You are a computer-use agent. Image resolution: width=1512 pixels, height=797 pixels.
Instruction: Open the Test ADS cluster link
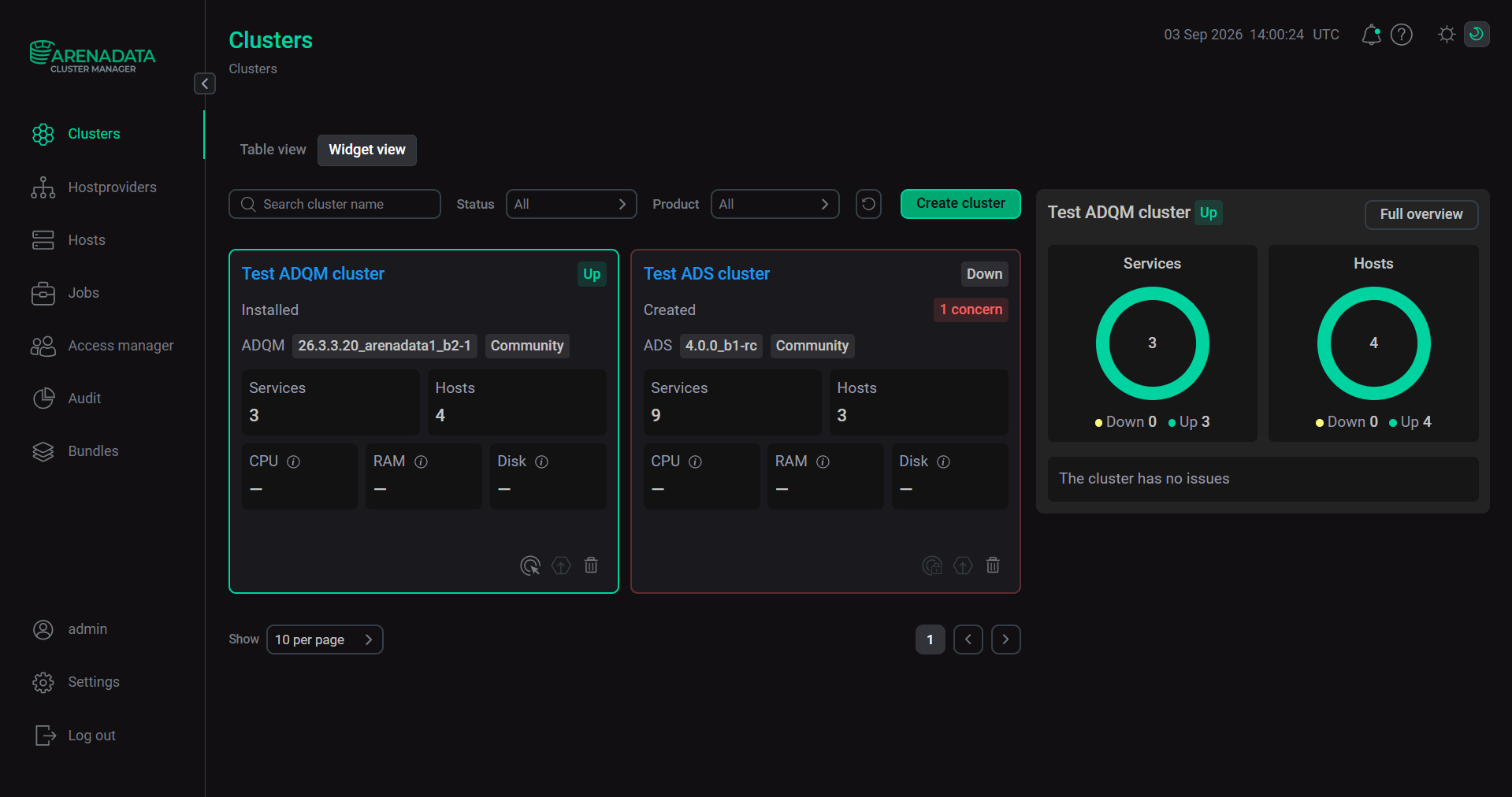(x=707, y=274)
